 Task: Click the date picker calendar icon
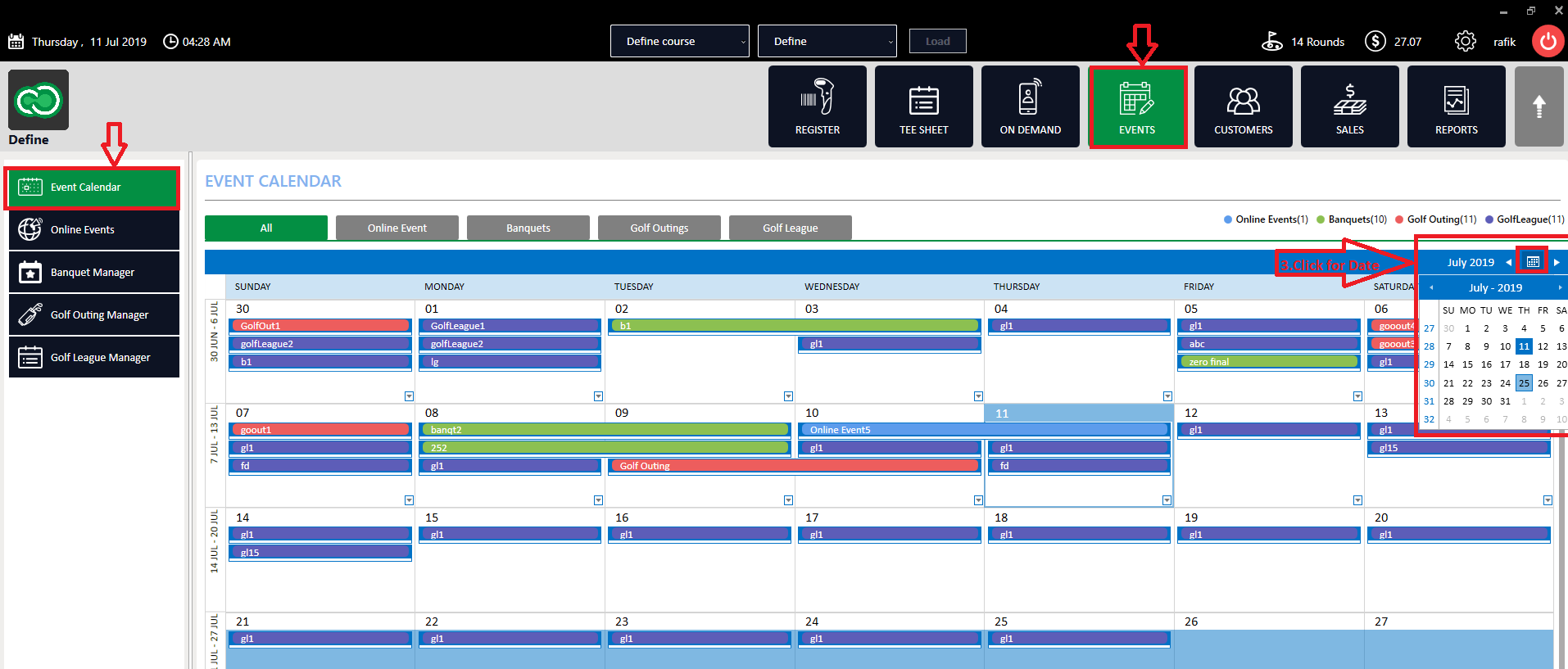[1533, 262]
